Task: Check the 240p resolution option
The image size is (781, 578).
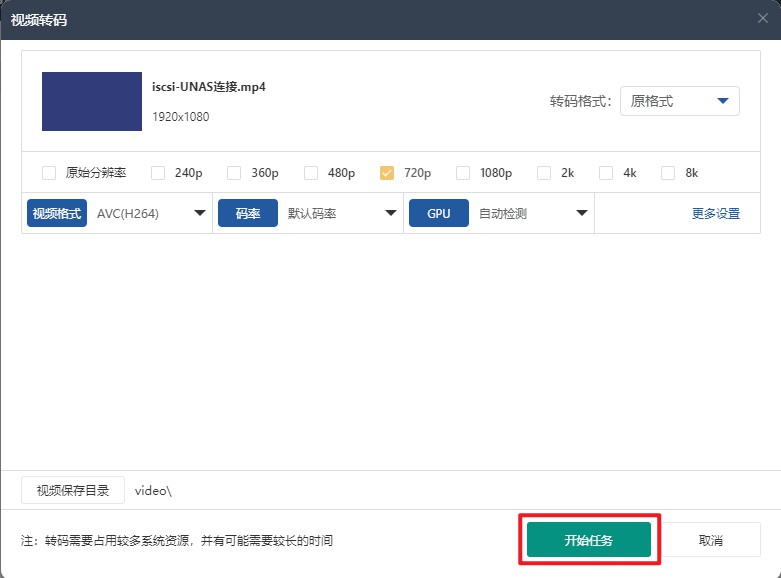Action: pos(158,173)
